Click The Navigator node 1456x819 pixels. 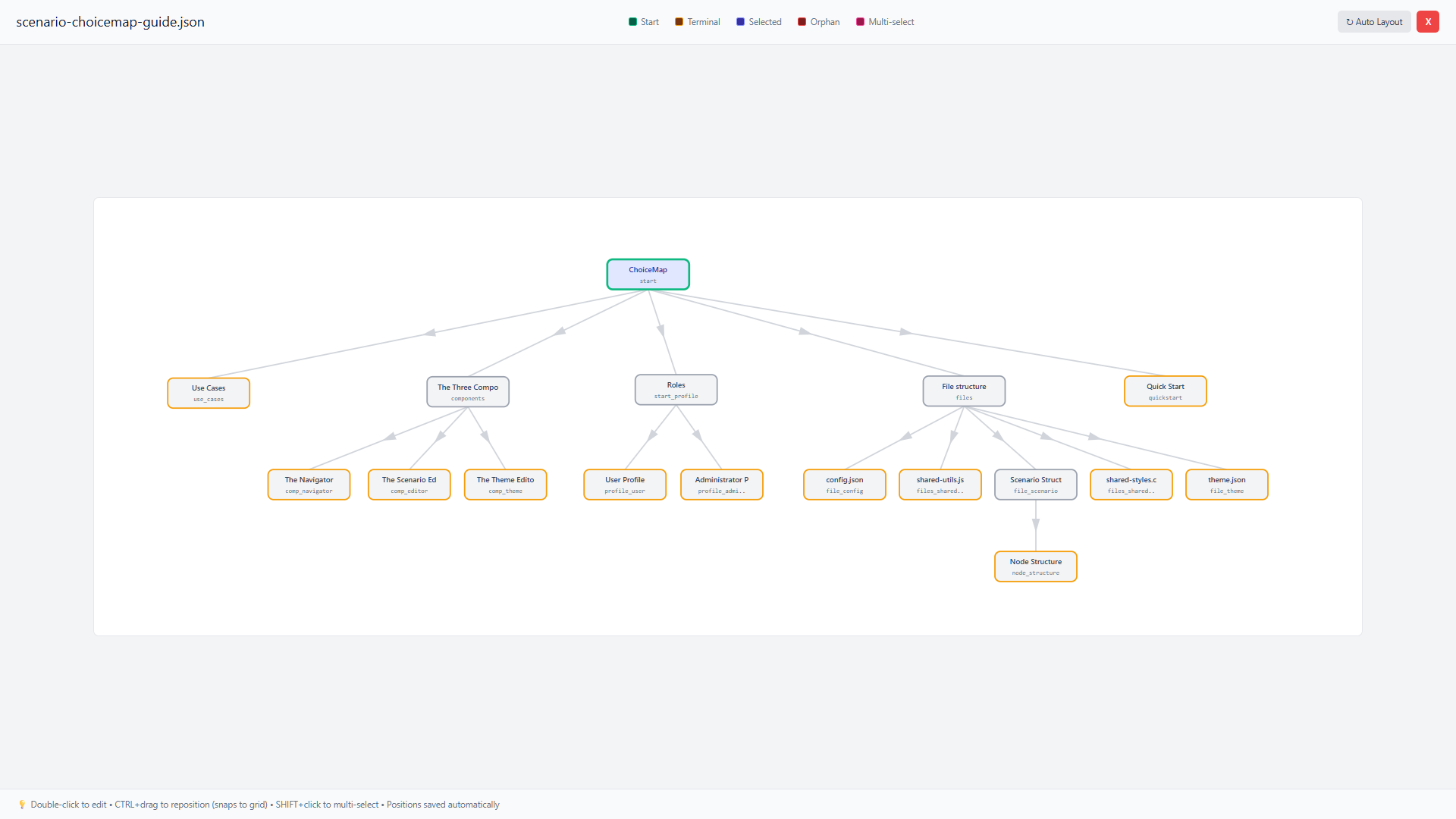coord(309,485)
